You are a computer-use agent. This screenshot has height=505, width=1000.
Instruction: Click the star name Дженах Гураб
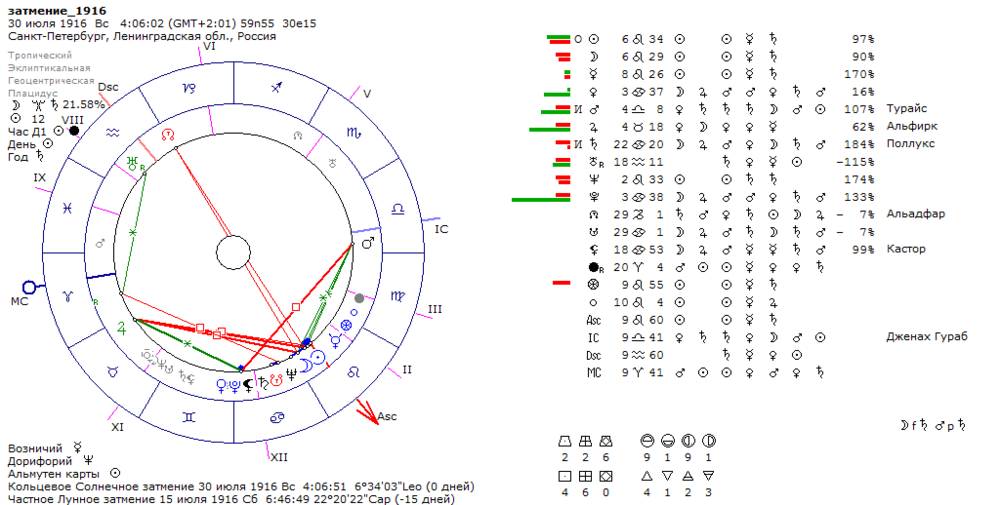tap(927, 337)
